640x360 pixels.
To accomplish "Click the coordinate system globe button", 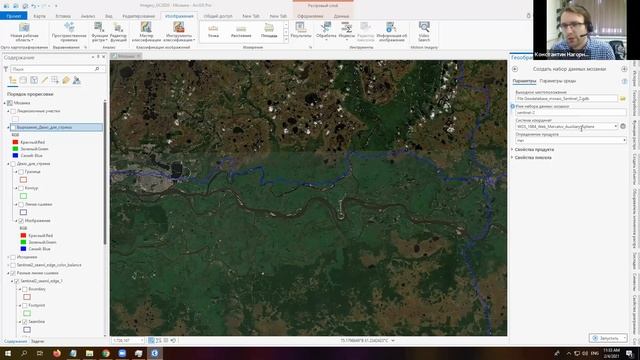I will [x=623, y=126].
